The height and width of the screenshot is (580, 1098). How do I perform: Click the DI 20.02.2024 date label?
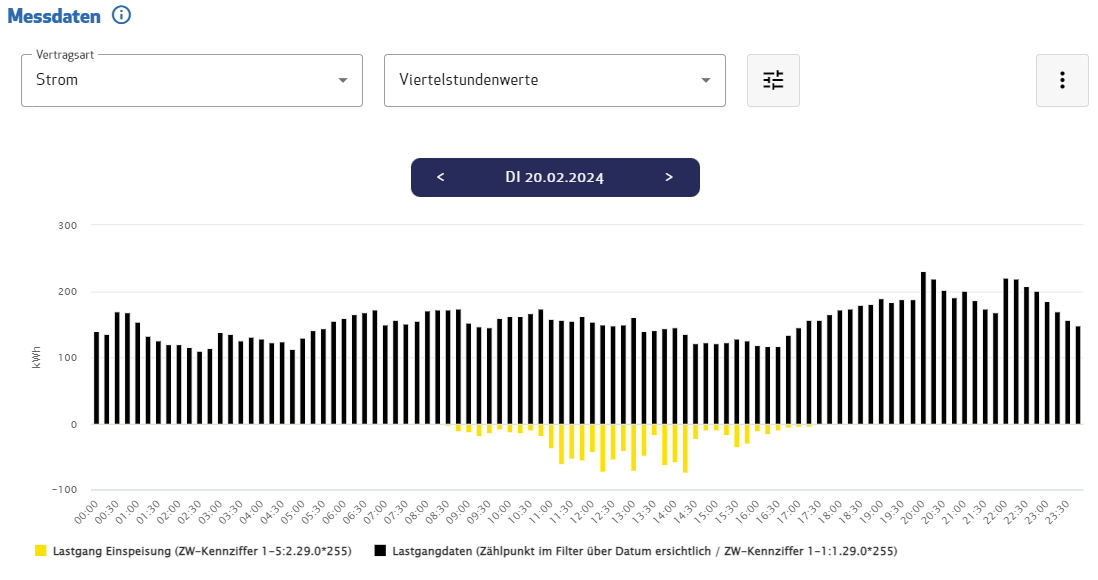(x=554, y=177)
